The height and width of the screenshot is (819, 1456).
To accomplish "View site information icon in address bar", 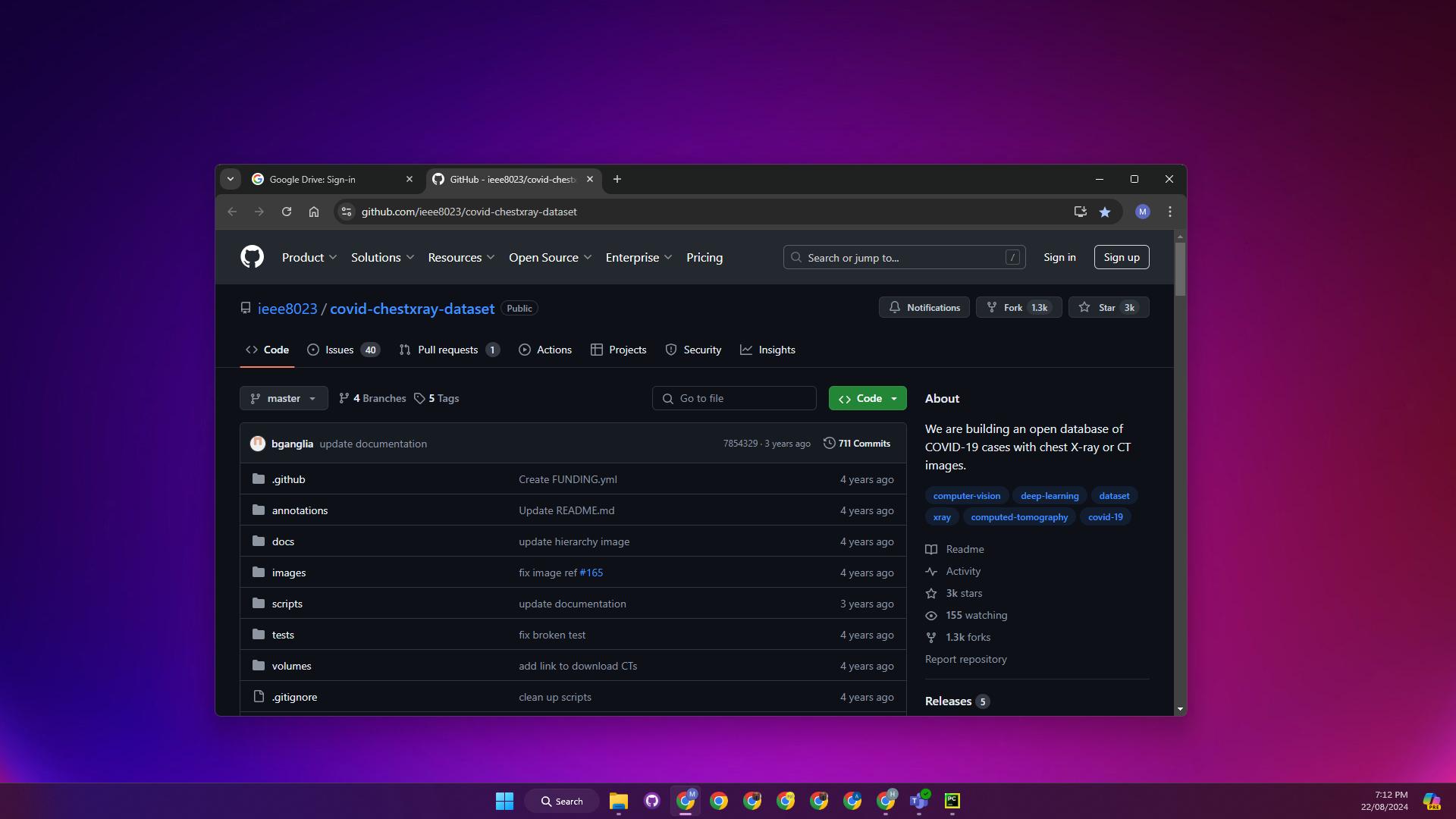I will point(346,212).
